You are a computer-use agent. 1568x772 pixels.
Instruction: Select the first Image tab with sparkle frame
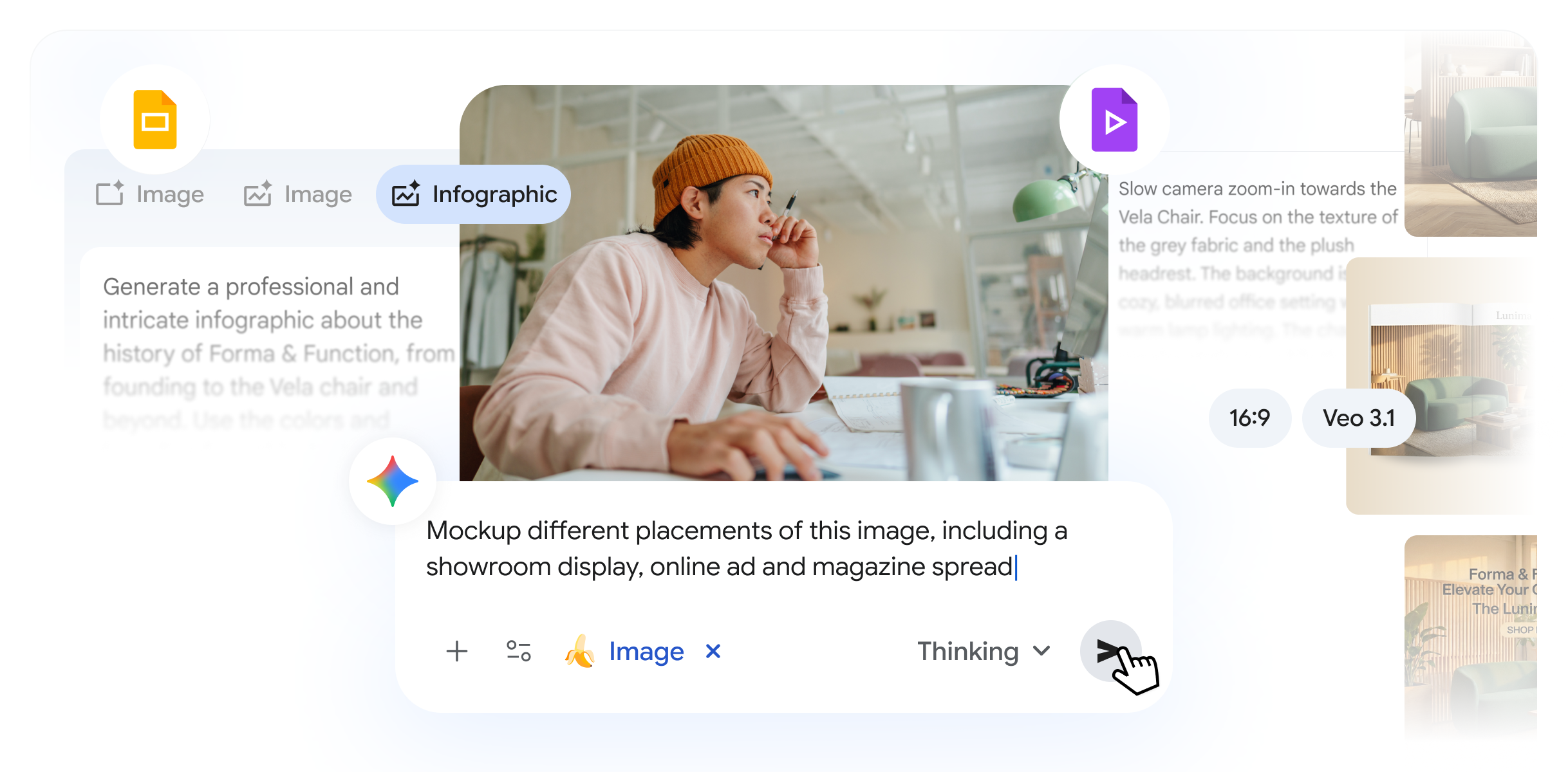pyautogui.click(x=149, y=194)
